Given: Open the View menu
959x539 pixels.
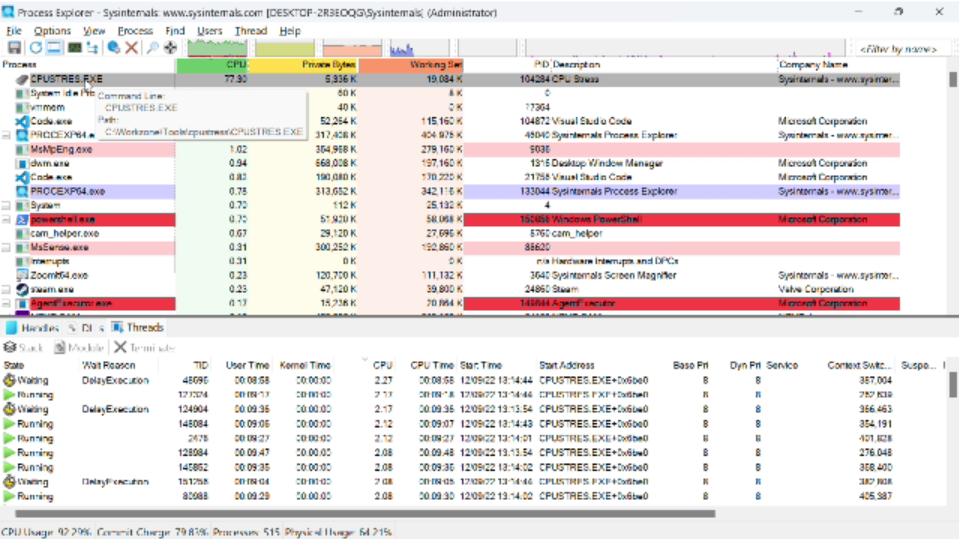Looking at the screenshot, I should point(94,31).
